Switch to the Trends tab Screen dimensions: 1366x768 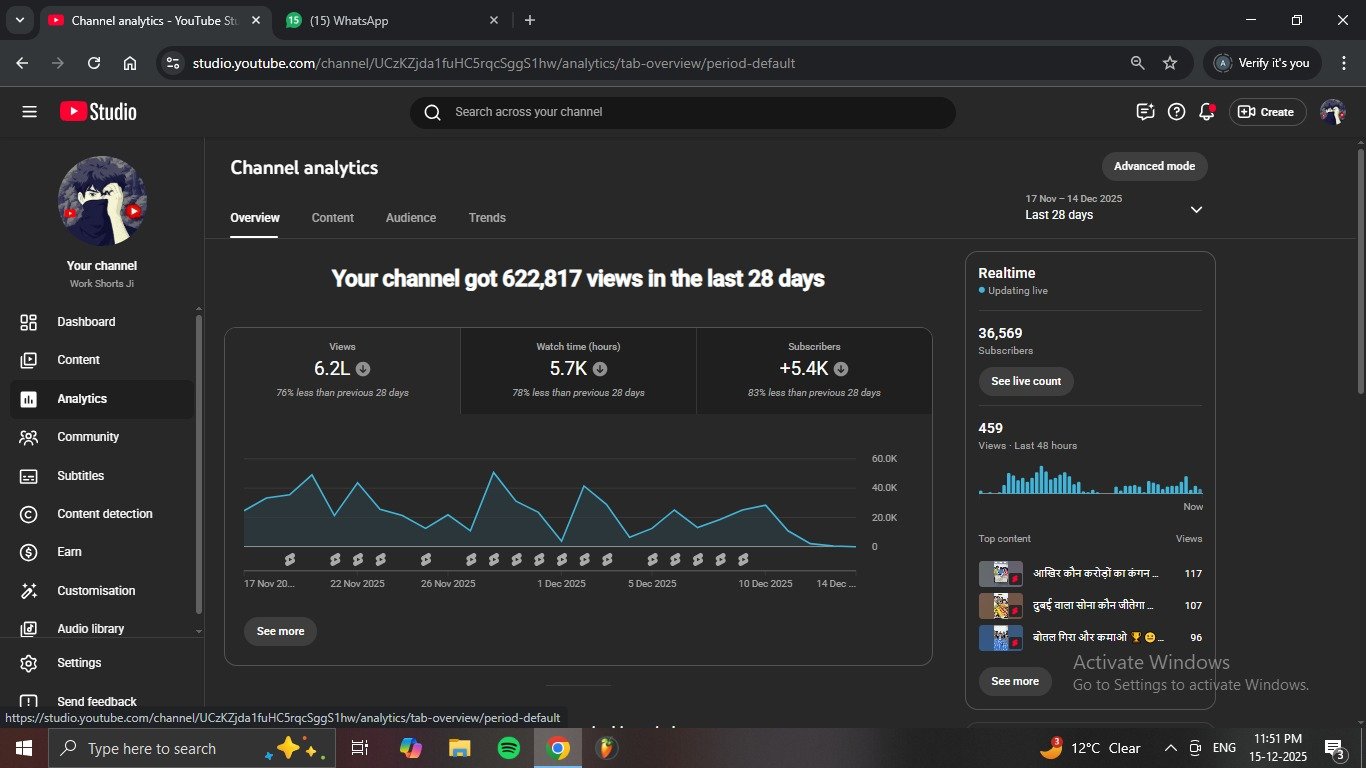click(487, 218)
